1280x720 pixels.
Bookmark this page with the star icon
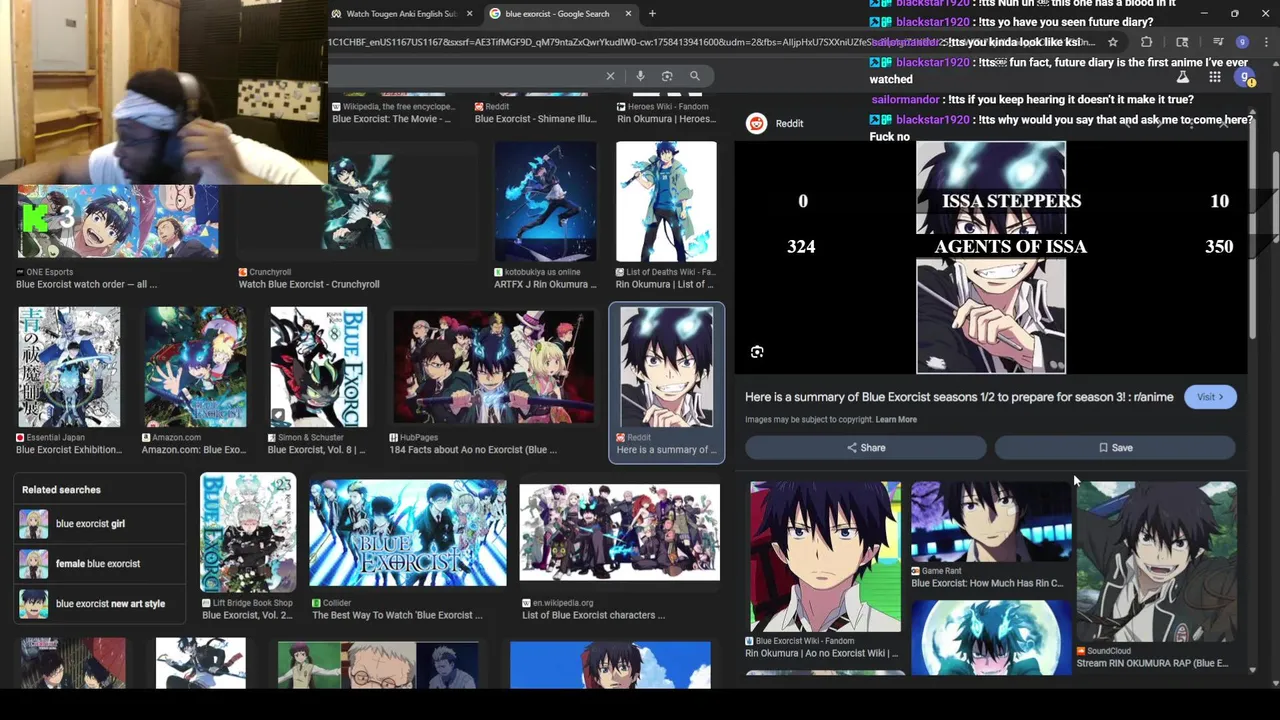pos(1112,42)
